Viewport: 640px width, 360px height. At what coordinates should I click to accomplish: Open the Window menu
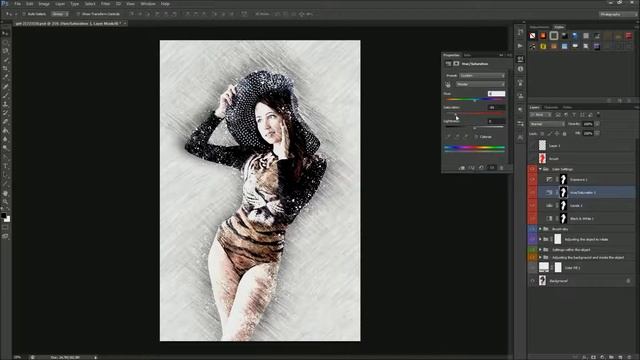point(148,4)
